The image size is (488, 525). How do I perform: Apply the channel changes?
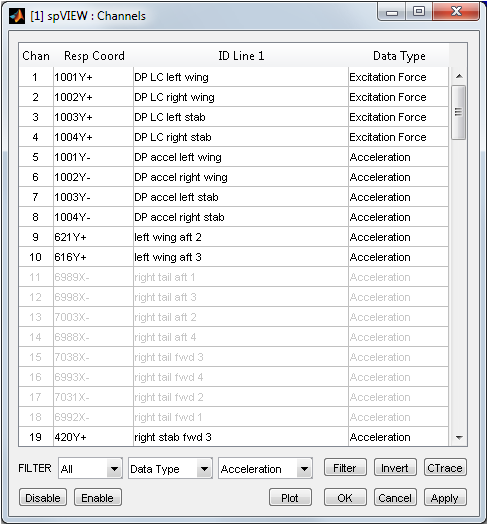pos(445,498)
